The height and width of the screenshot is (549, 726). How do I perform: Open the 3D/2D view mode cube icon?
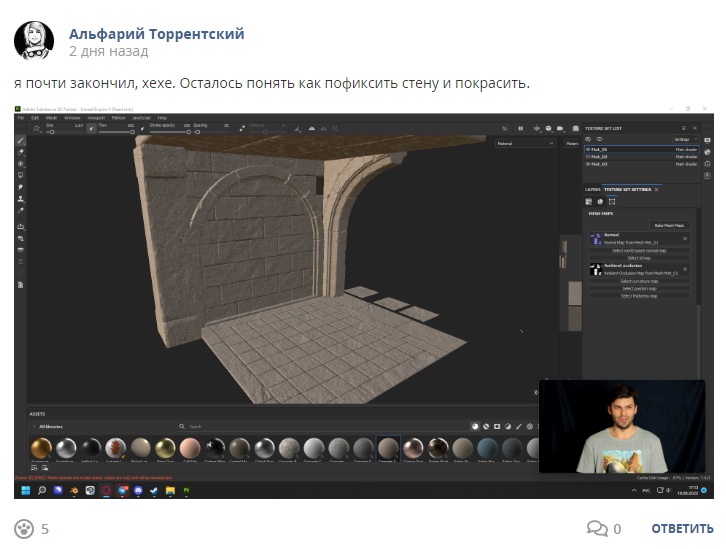(548, 128)
